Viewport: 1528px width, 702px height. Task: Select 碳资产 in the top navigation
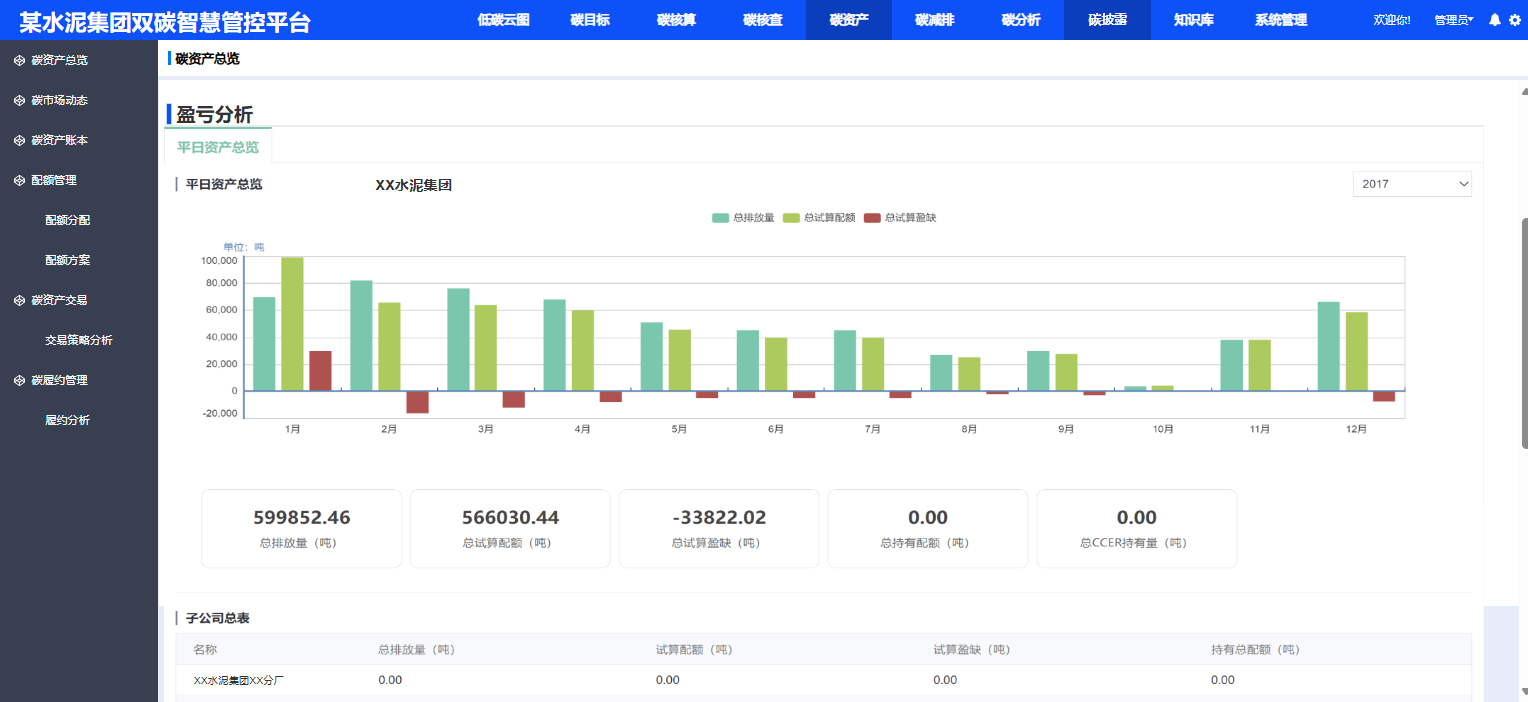tap(849, 20)
